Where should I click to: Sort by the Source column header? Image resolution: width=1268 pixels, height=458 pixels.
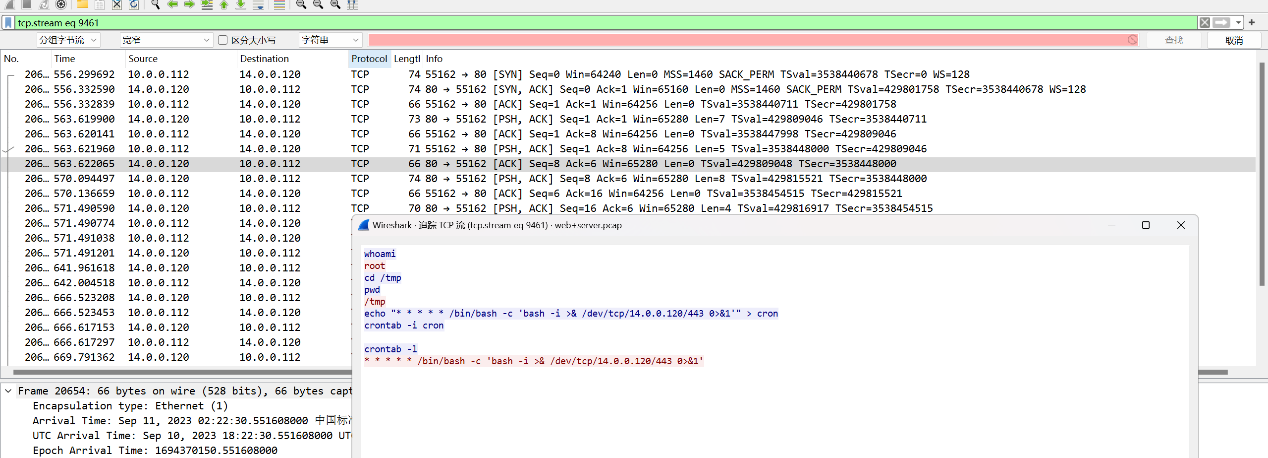tap(180, 59)
